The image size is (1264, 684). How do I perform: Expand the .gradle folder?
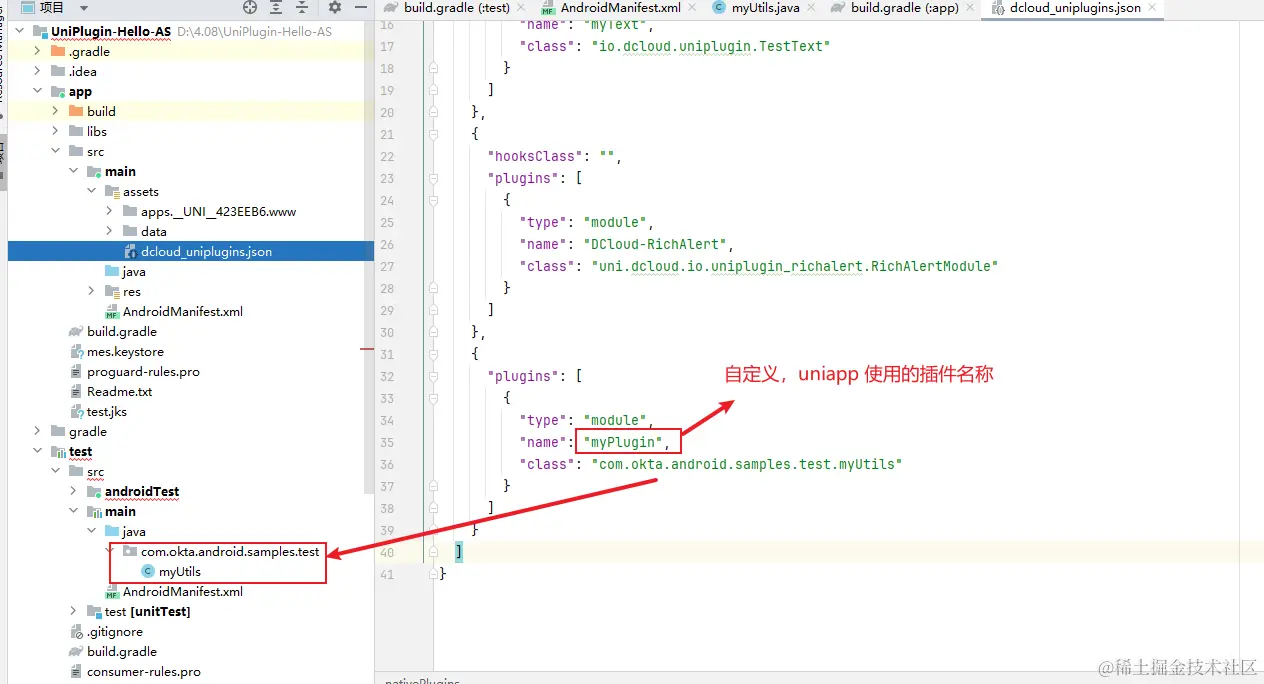[x=38, y=51]
